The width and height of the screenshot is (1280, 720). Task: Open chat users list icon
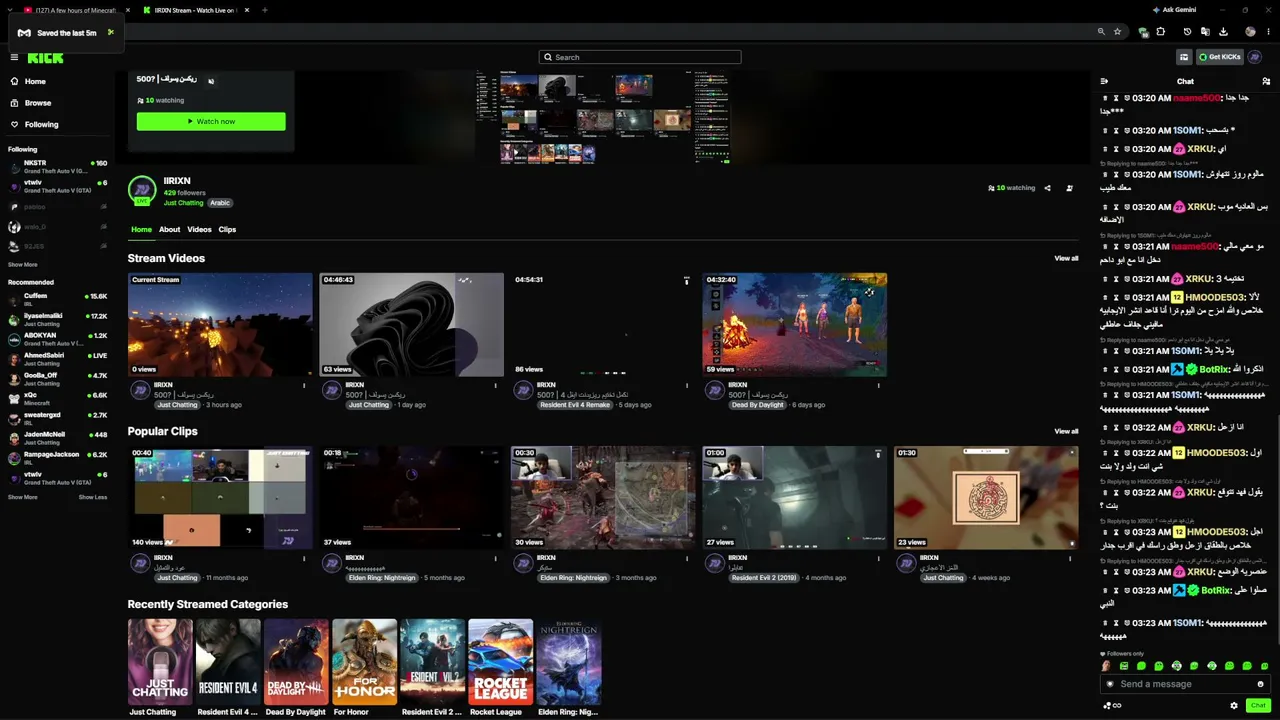[1266, 81]
